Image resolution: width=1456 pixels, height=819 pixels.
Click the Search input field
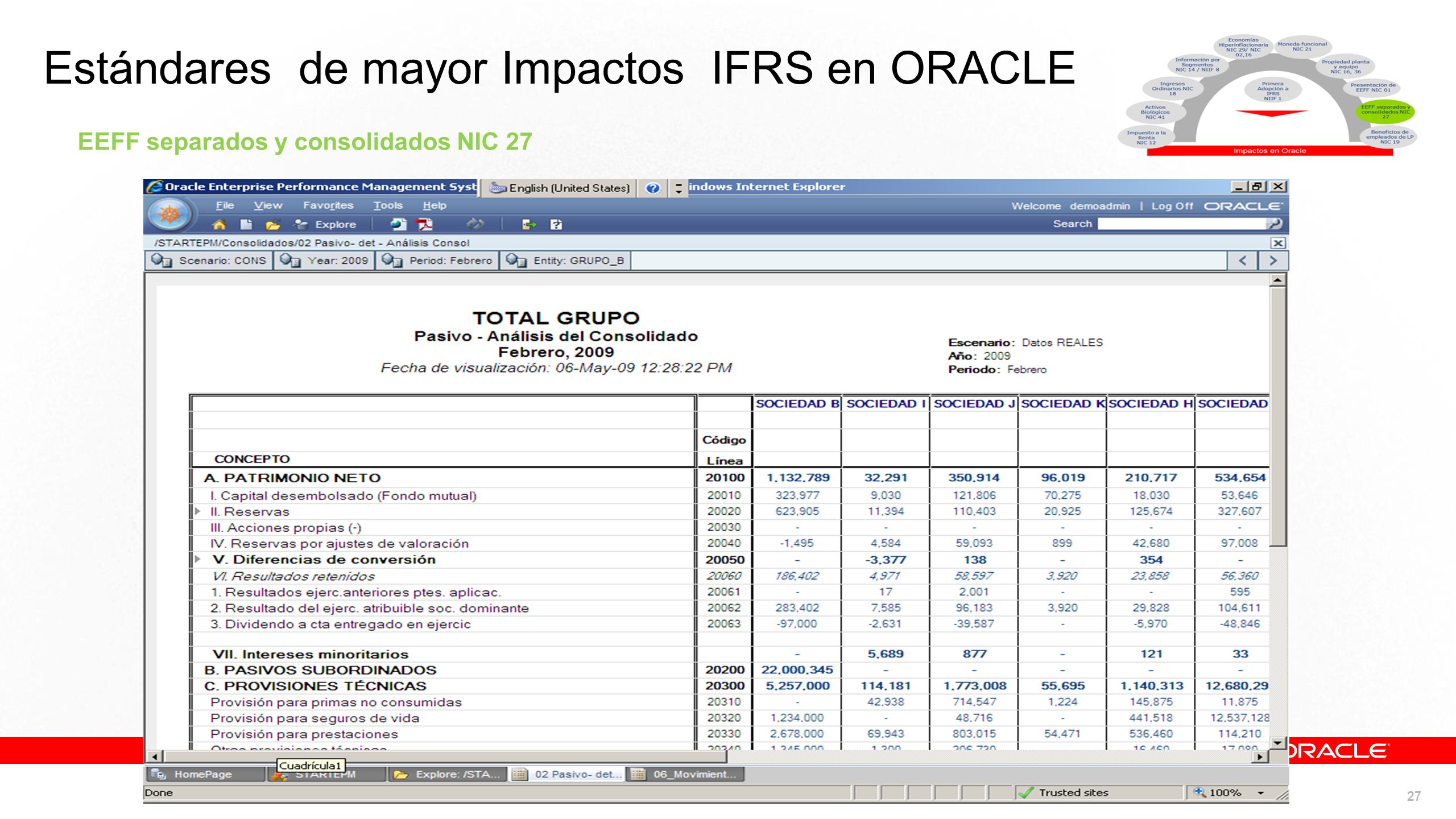click(x=1182, y=224)
